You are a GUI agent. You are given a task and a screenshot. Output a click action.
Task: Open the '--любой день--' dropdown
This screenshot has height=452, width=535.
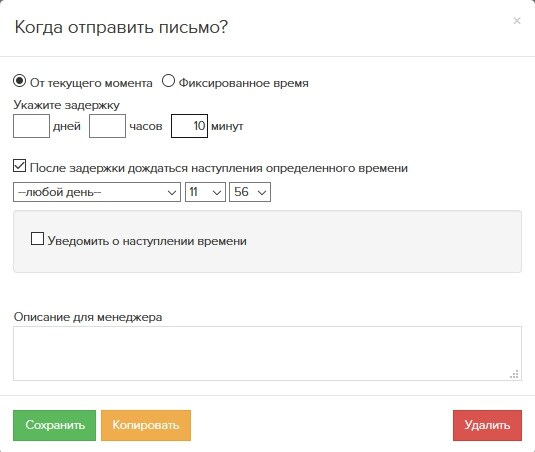pyautogui.click(x=97, y=192)
